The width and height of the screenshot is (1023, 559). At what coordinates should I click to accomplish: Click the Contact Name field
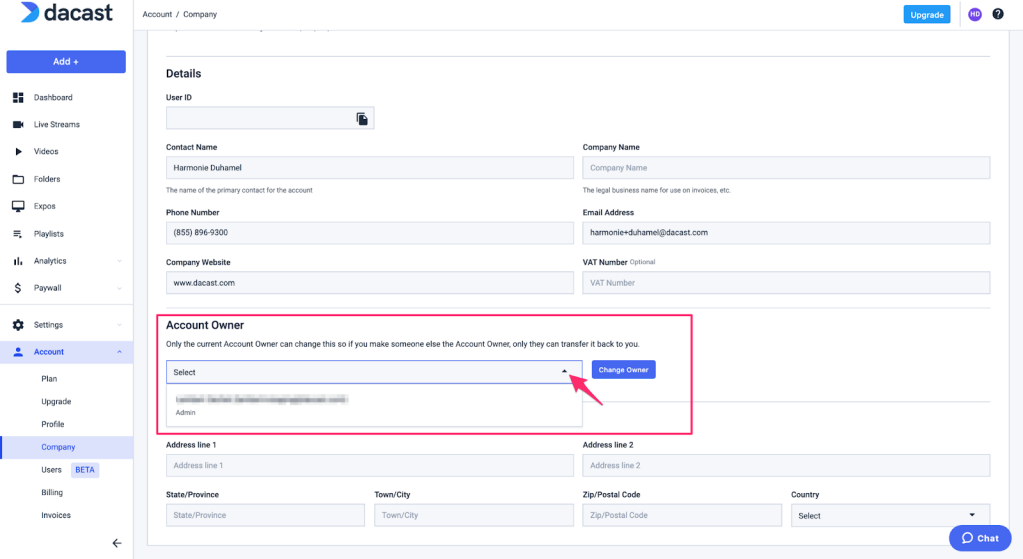click(370, 168)
